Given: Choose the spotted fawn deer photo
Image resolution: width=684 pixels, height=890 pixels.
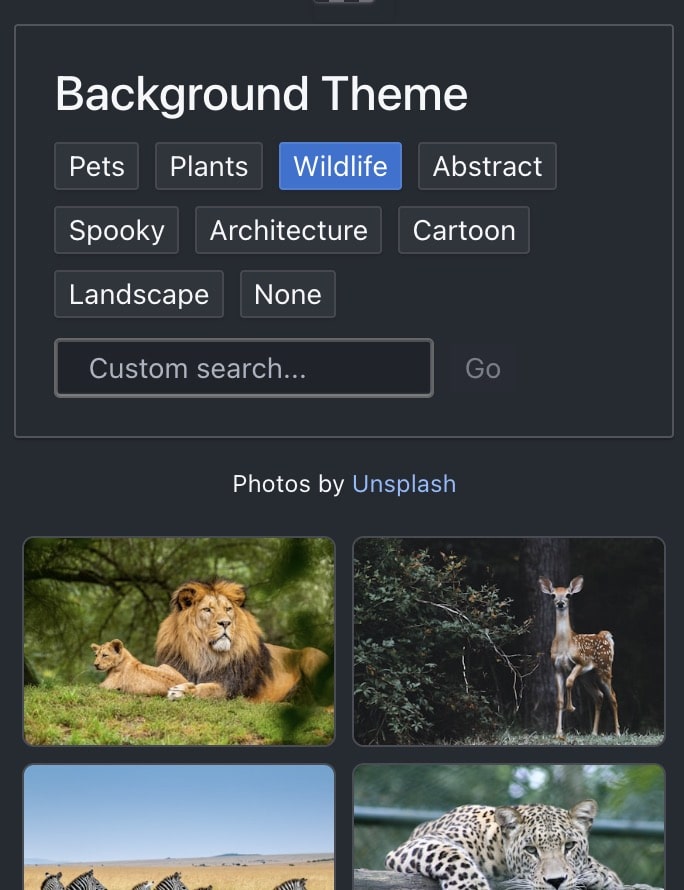Looking at the screenshot, I should [509, 641].
